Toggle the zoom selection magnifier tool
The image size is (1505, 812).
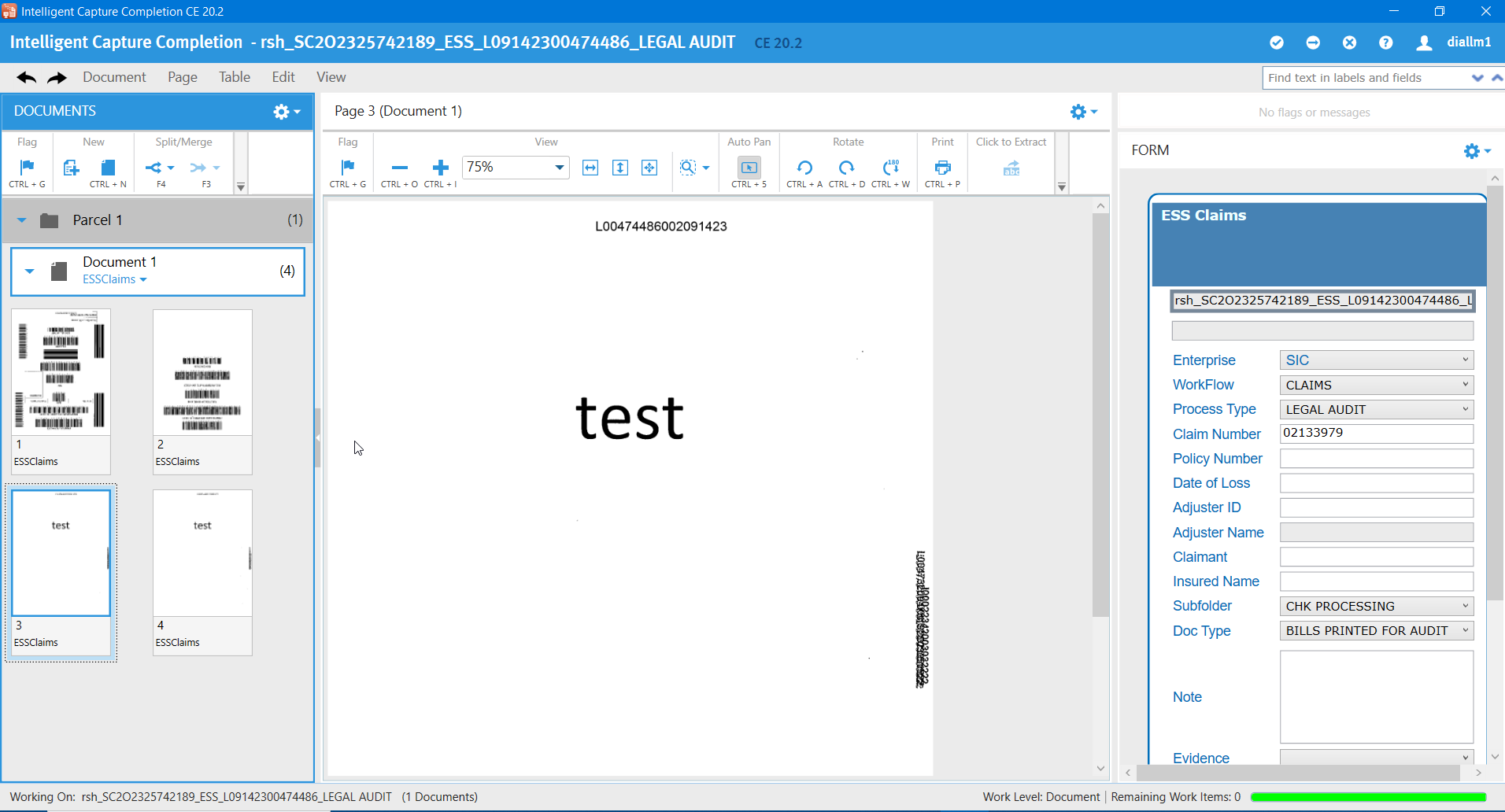point(689,168)
